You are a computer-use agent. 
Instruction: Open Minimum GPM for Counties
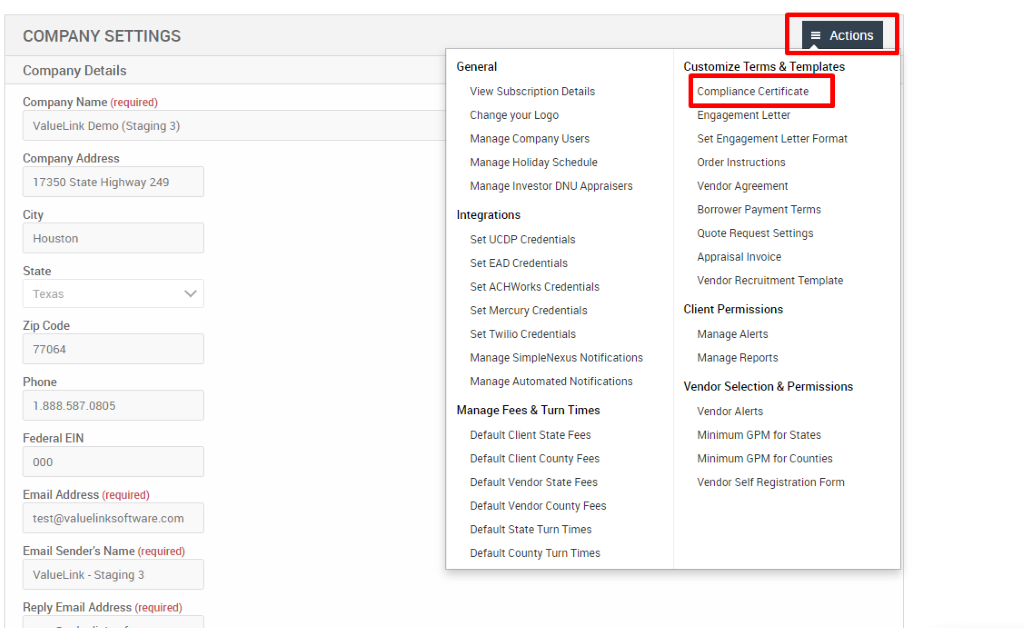(764, 458)
